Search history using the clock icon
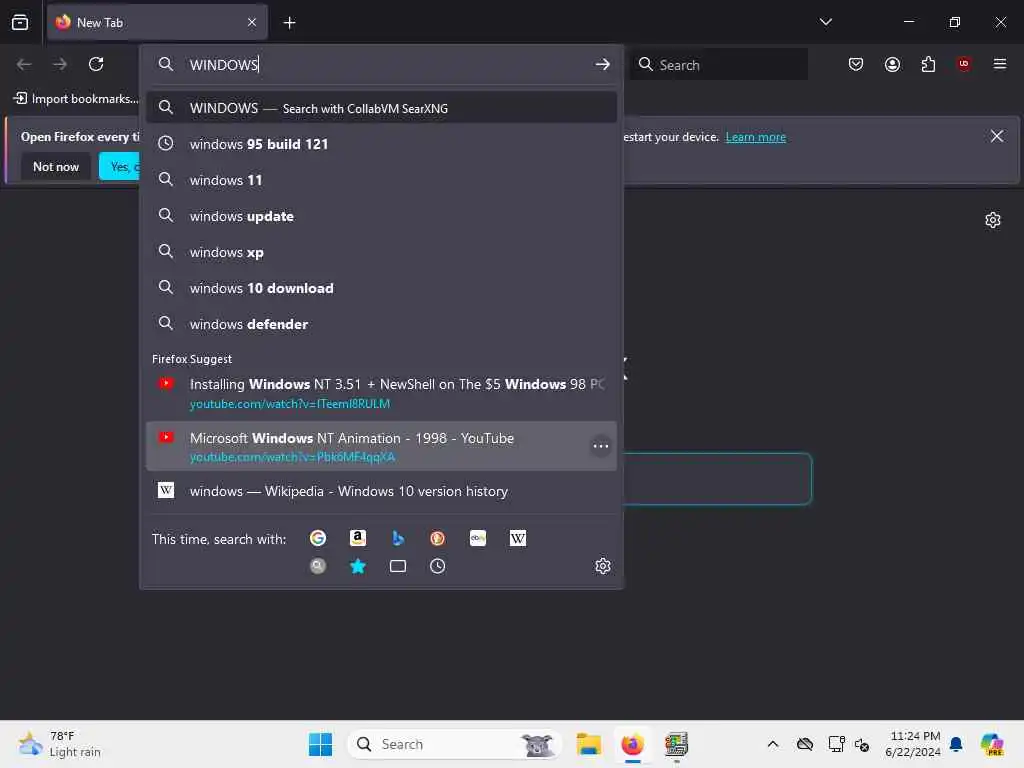This screenshot has width=1024, height=768. (x=438, y=566)
